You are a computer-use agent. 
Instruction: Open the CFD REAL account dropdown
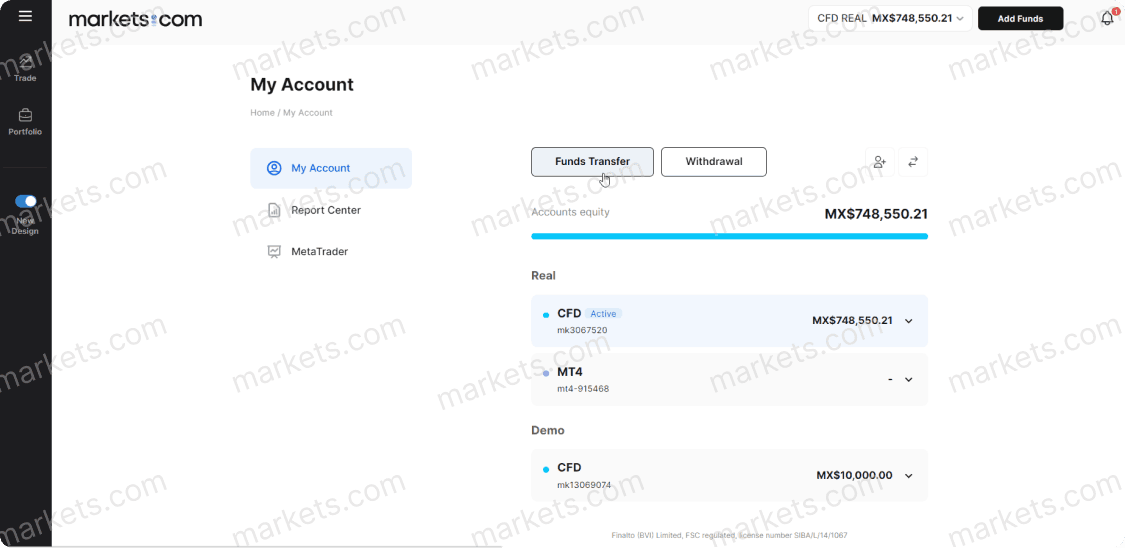(x=890, y=19)
